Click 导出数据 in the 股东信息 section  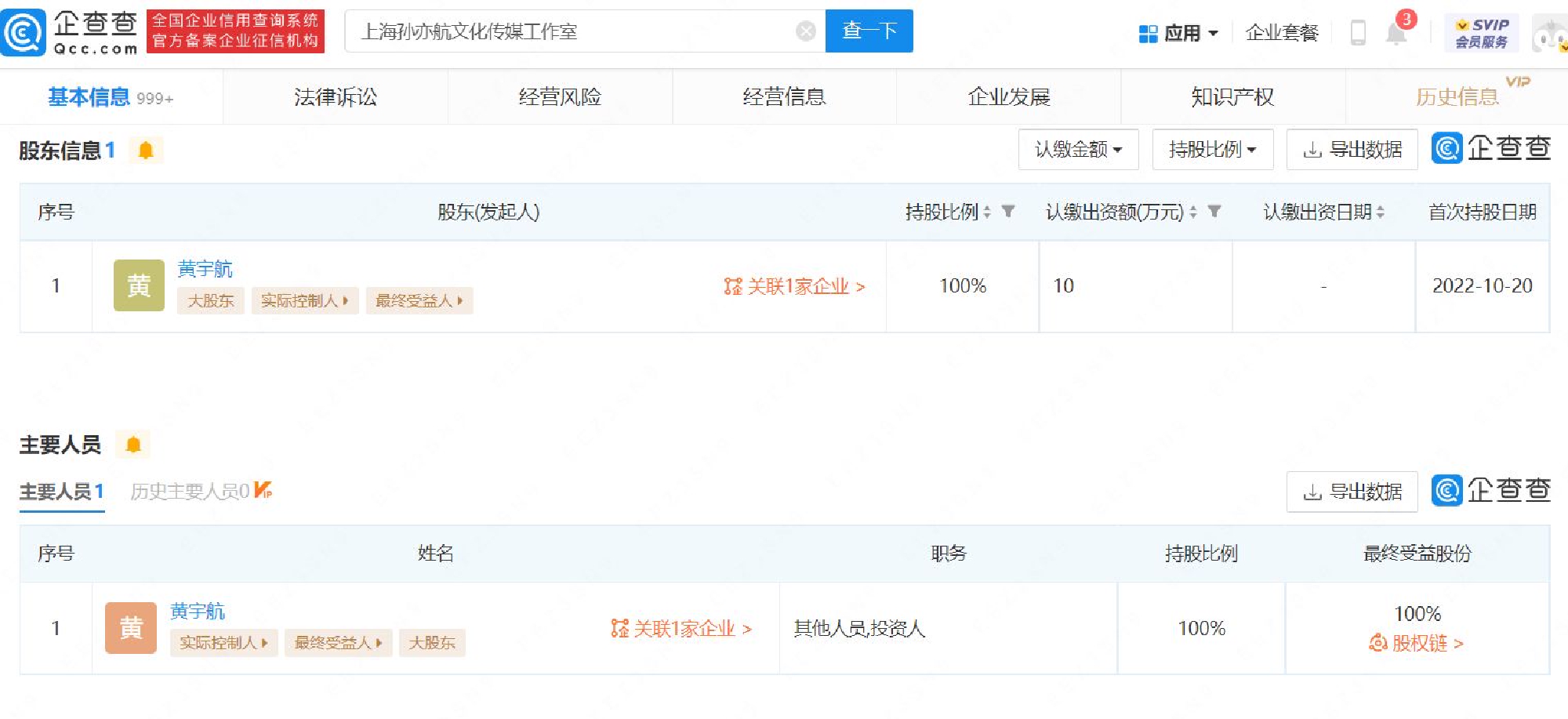(1352, 149)
